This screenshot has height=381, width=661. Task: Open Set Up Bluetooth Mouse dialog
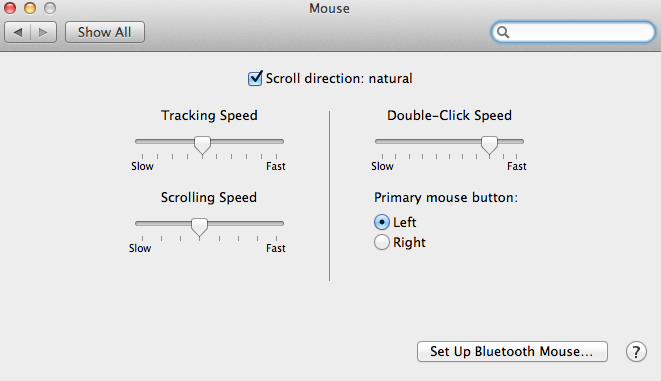[512, 351]
